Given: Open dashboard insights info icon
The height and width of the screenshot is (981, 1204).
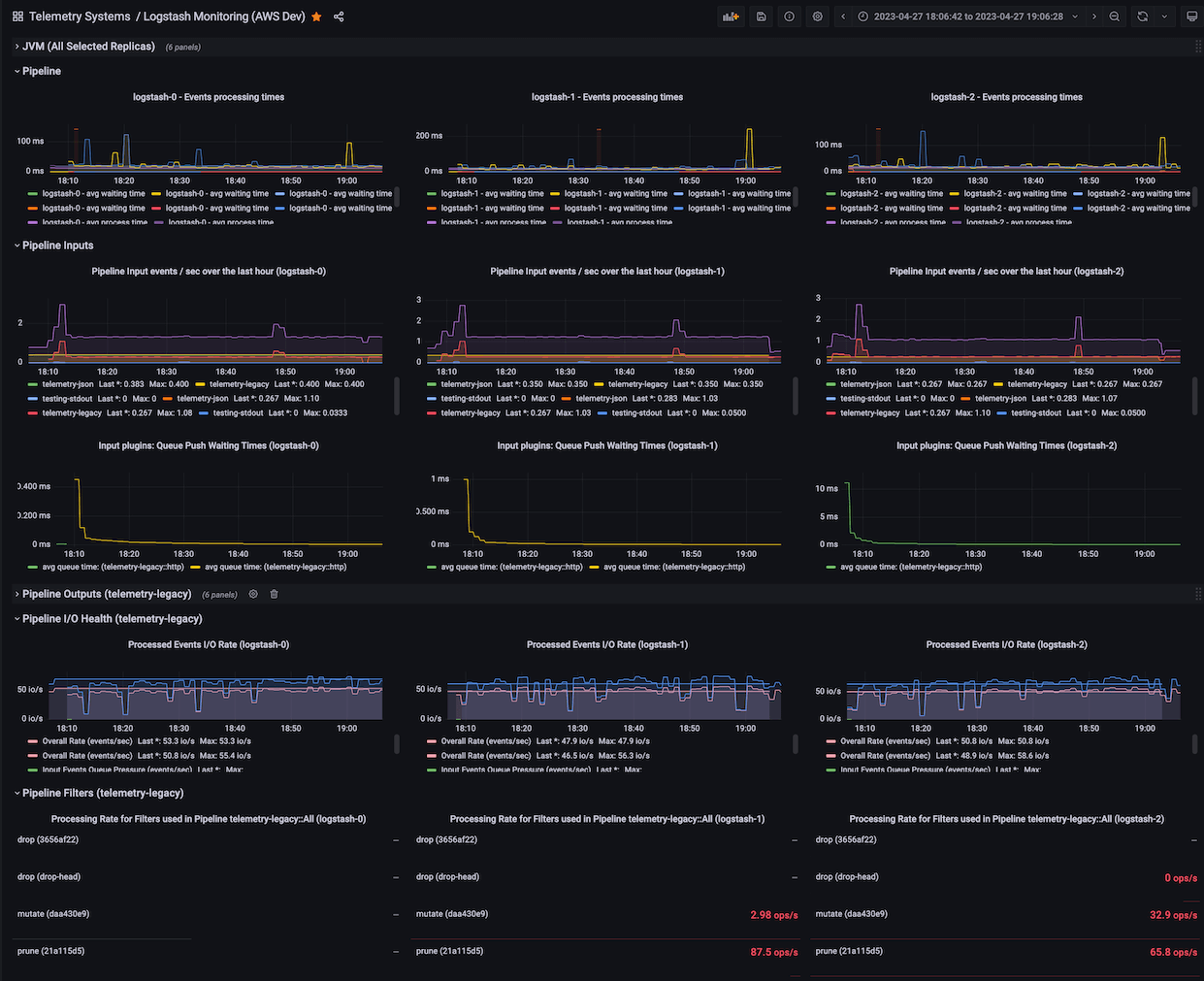Looking at the screenshot, I should (x=789, y=16).
